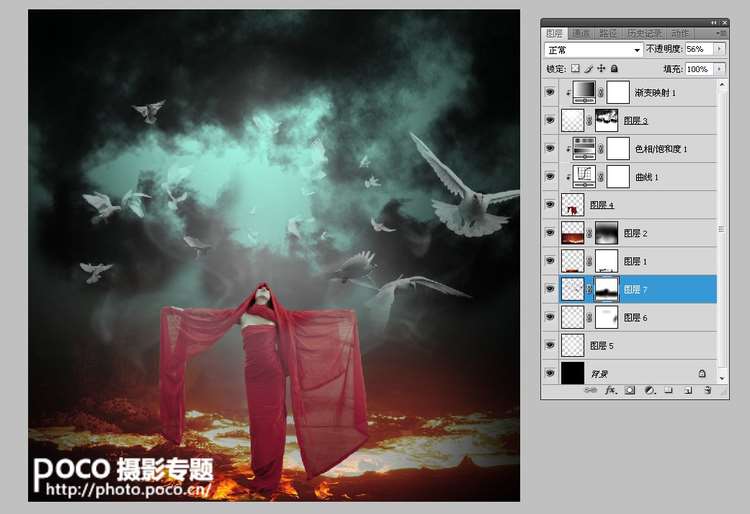Open the 填充 fill slider arrow
This screenshot has width=750, height=514.
pos(719,69)
